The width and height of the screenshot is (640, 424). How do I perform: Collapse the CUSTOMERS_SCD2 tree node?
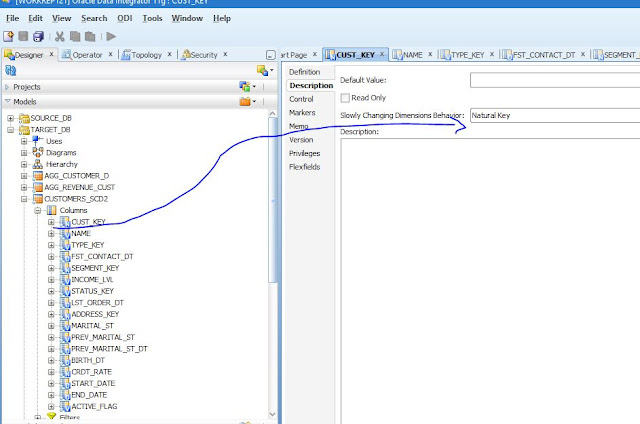click(x=24, y=199)
